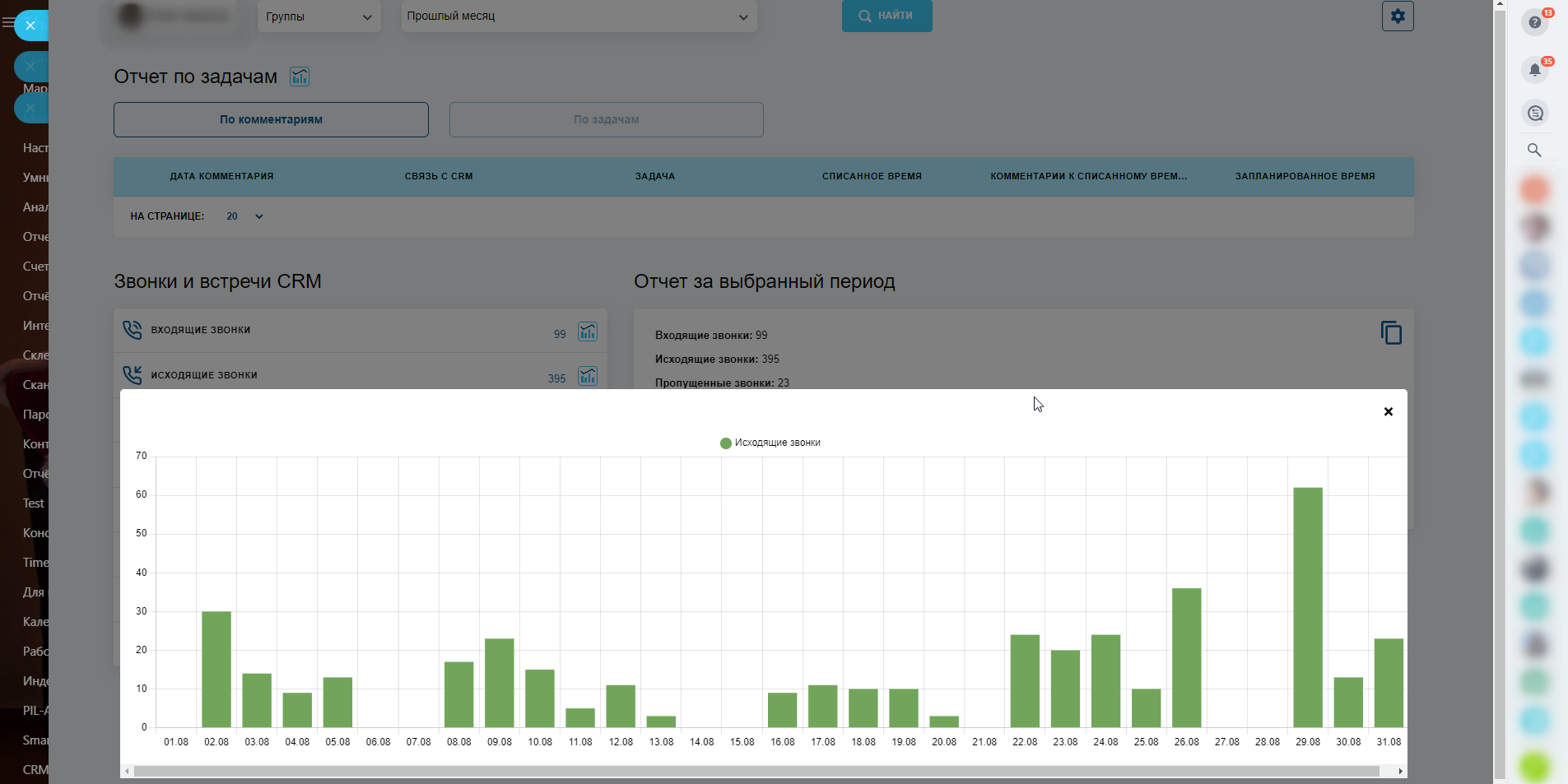Image resolution: width=1568 pixels, height=784 pixels.
Task: Open the help question mark icon
Action: point(1534,22)
